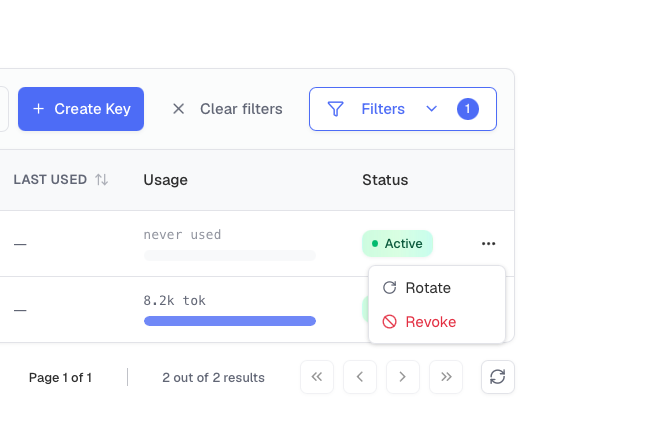This screenshot has width=651, height=427.
Task: Click the '8.2k tok' usage value
Action: click(x=174, y=300)
